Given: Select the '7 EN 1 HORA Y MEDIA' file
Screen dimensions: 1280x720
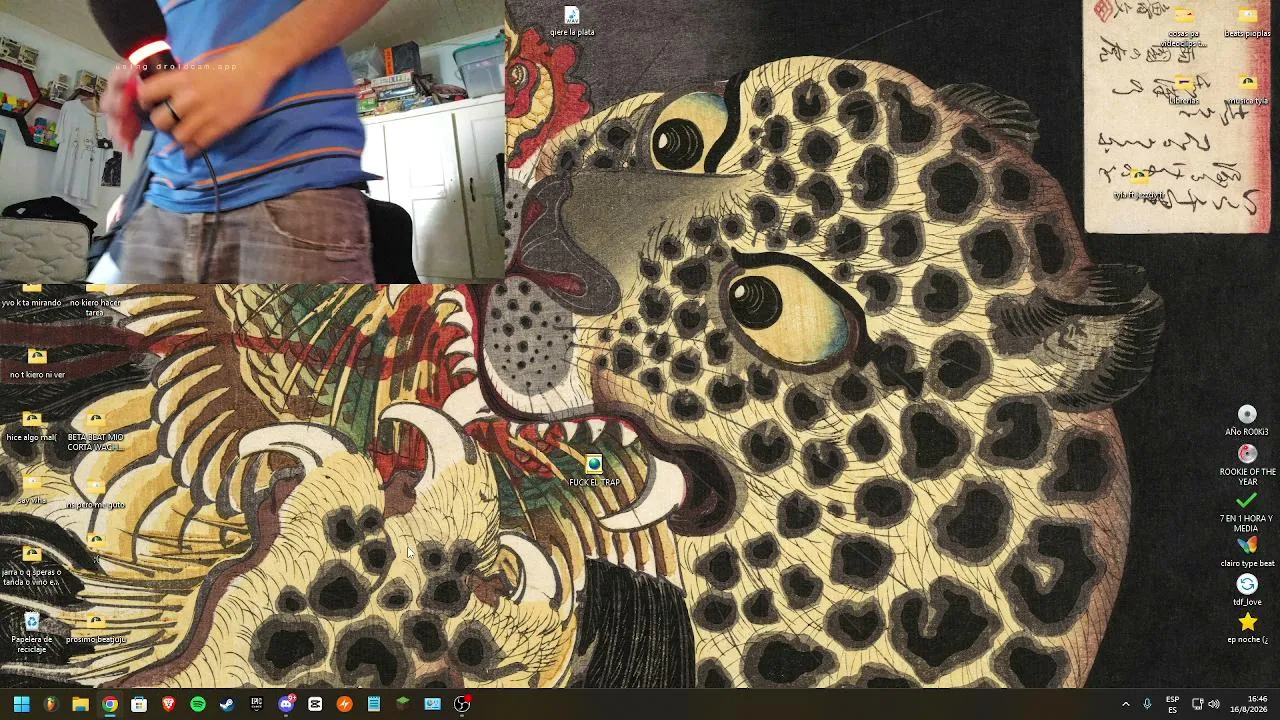Looking at the screenshot, I should 1246,511.
